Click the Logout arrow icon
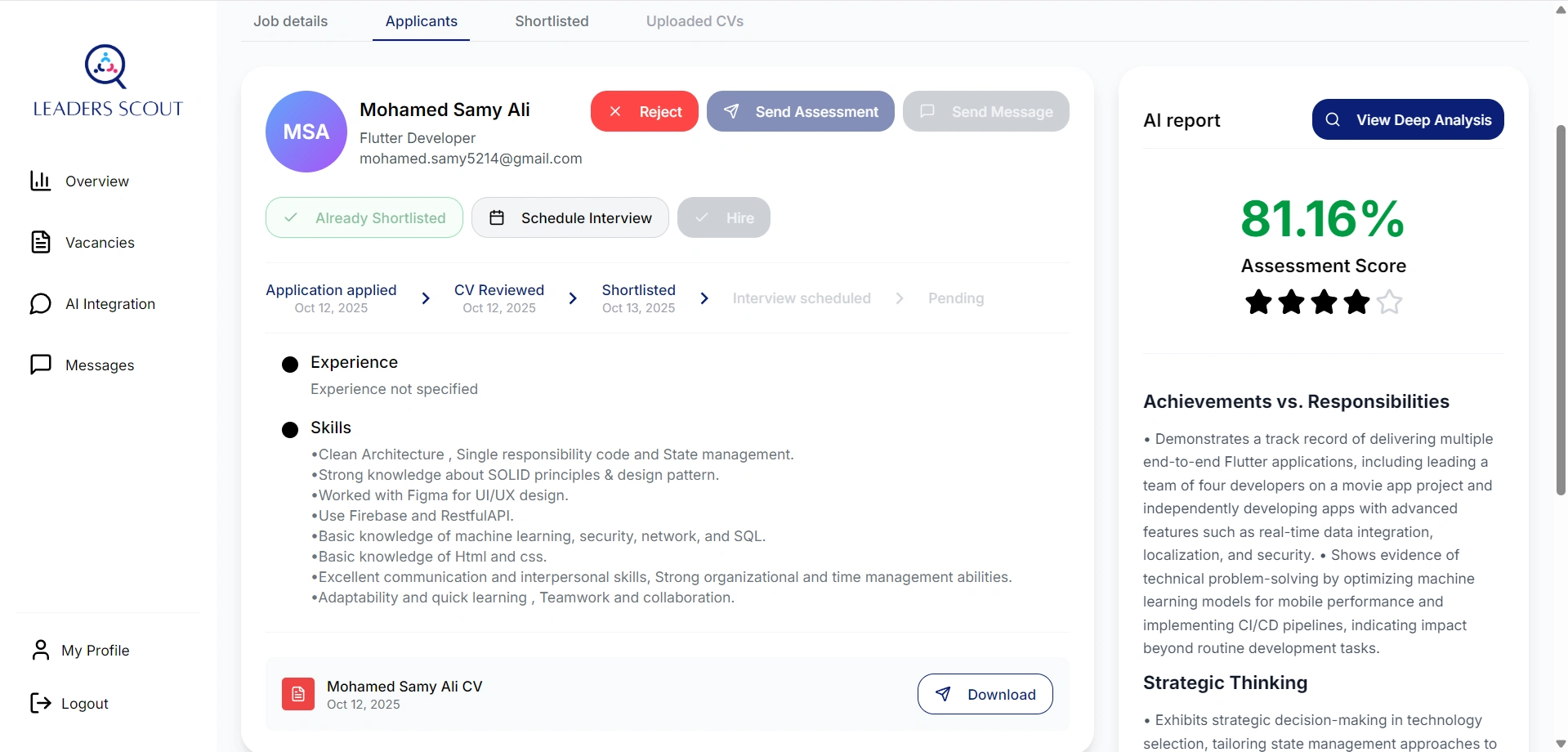 point(40,703)
